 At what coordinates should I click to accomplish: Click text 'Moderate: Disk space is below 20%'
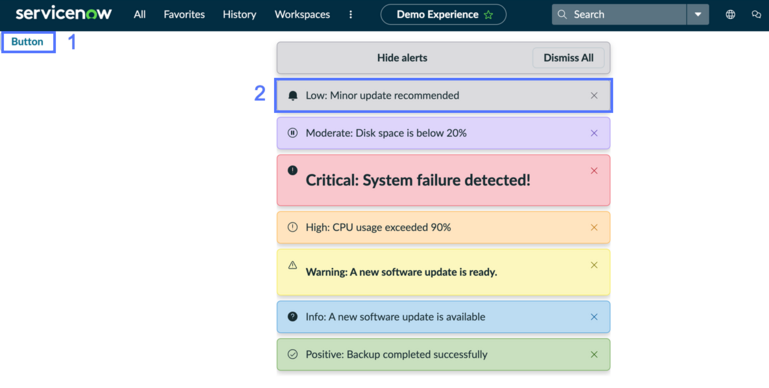(386, 133)
